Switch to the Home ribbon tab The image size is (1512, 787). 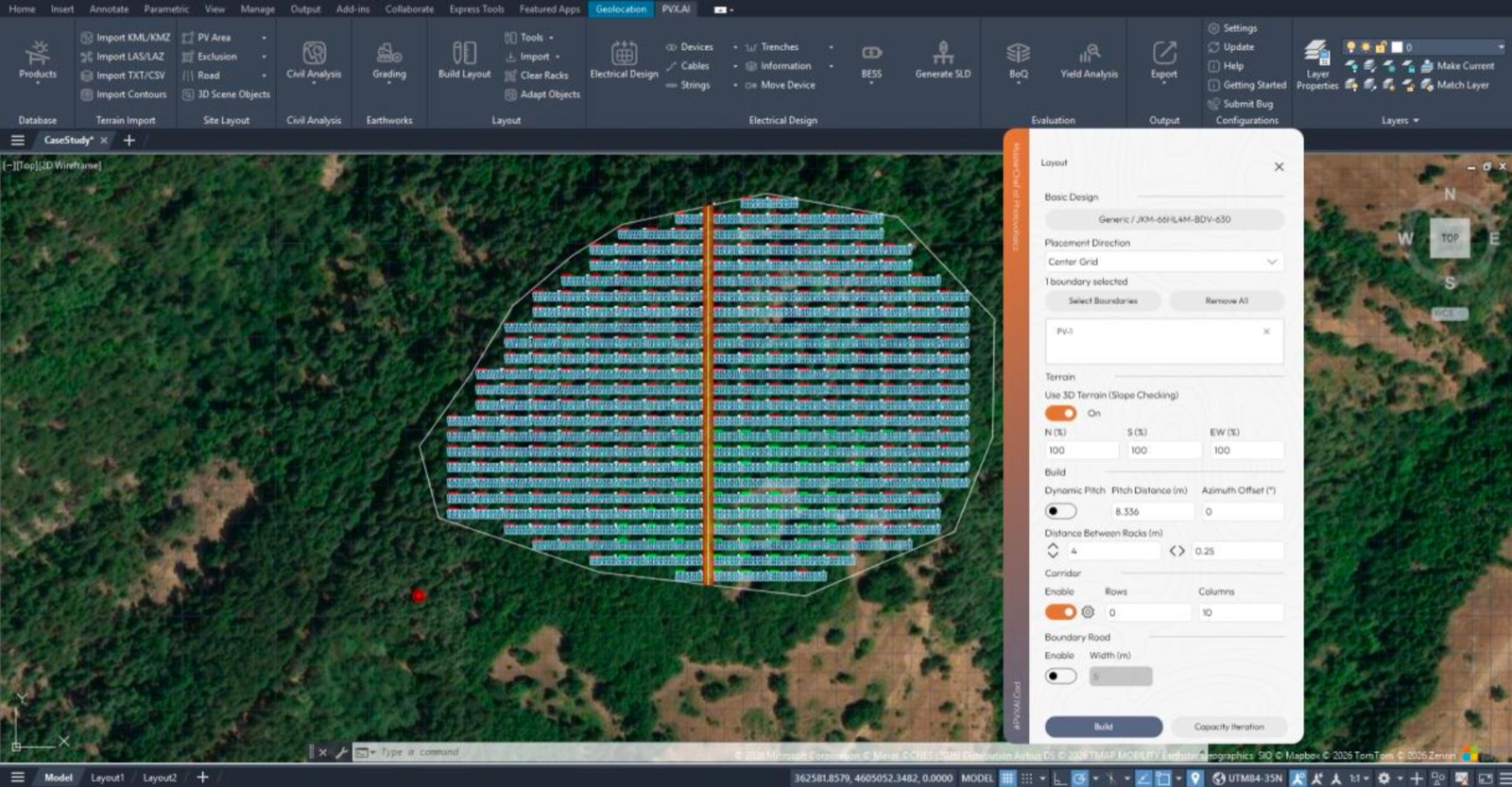click(22, 9)
